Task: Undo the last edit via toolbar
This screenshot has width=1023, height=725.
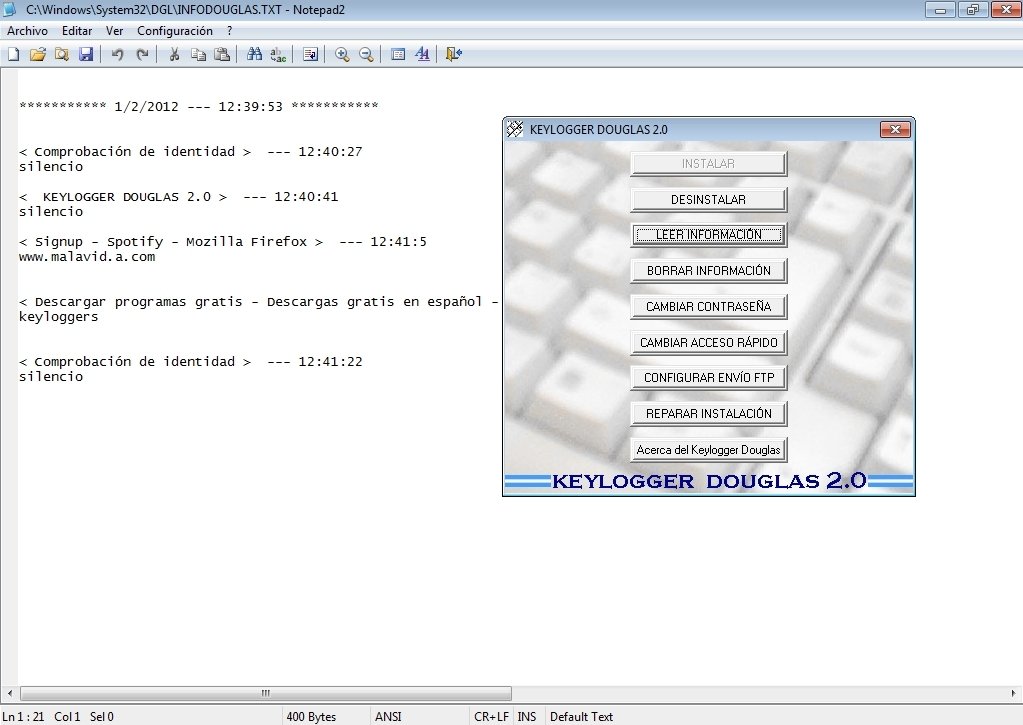Action: click(117, 55)
